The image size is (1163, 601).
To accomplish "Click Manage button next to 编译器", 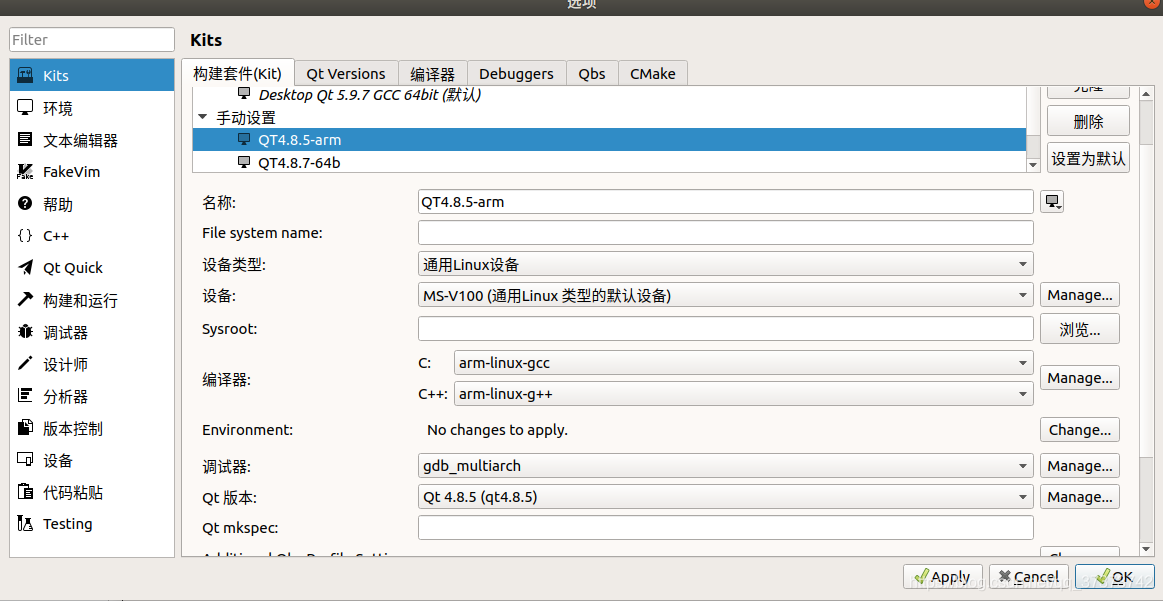I will pos(1079,378).
